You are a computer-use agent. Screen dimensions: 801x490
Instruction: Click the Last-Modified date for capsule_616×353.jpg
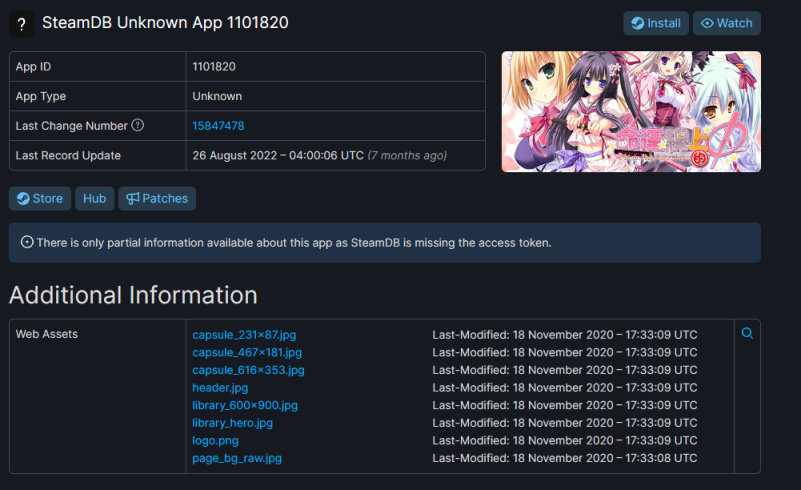565,370
